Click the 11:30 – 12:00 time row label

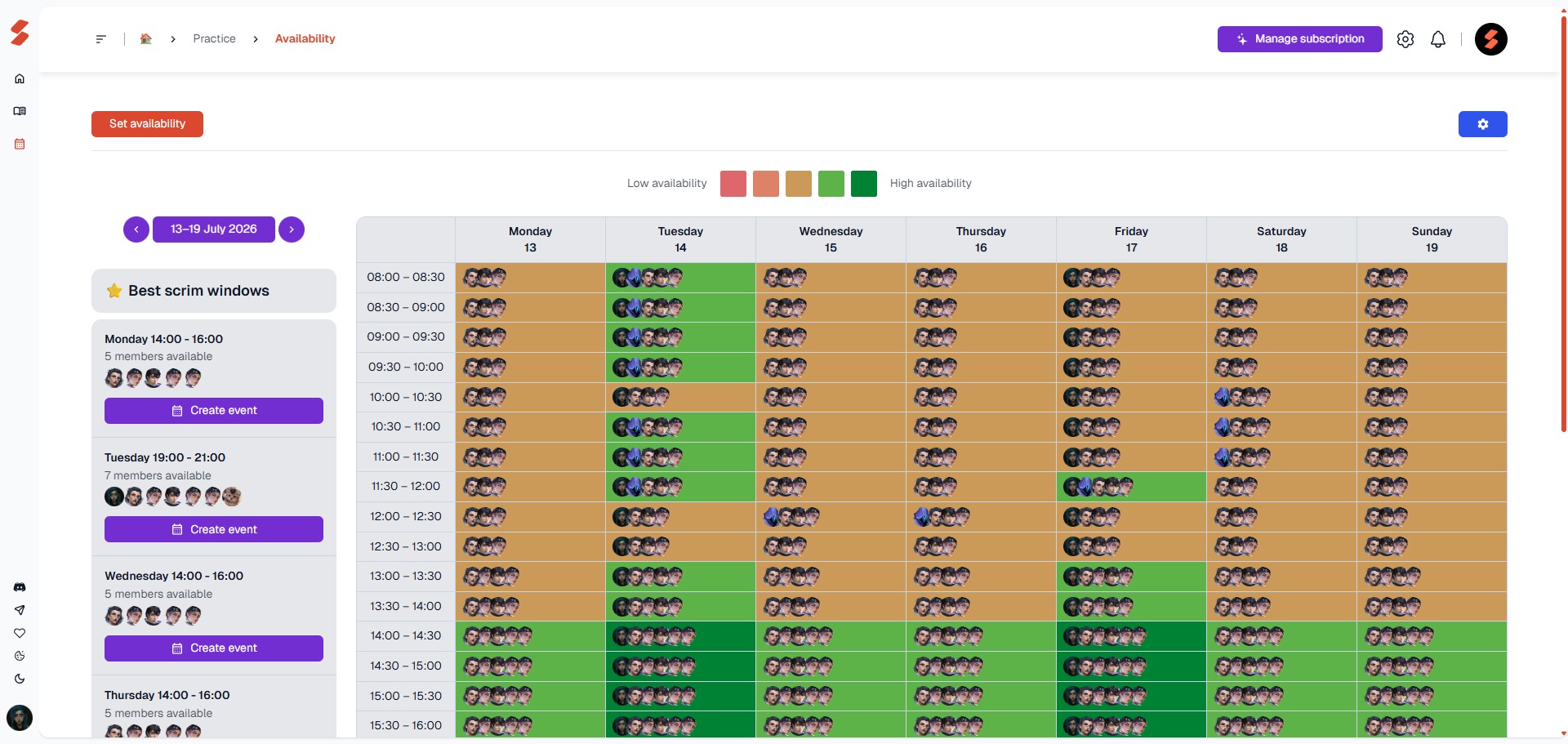406,487
